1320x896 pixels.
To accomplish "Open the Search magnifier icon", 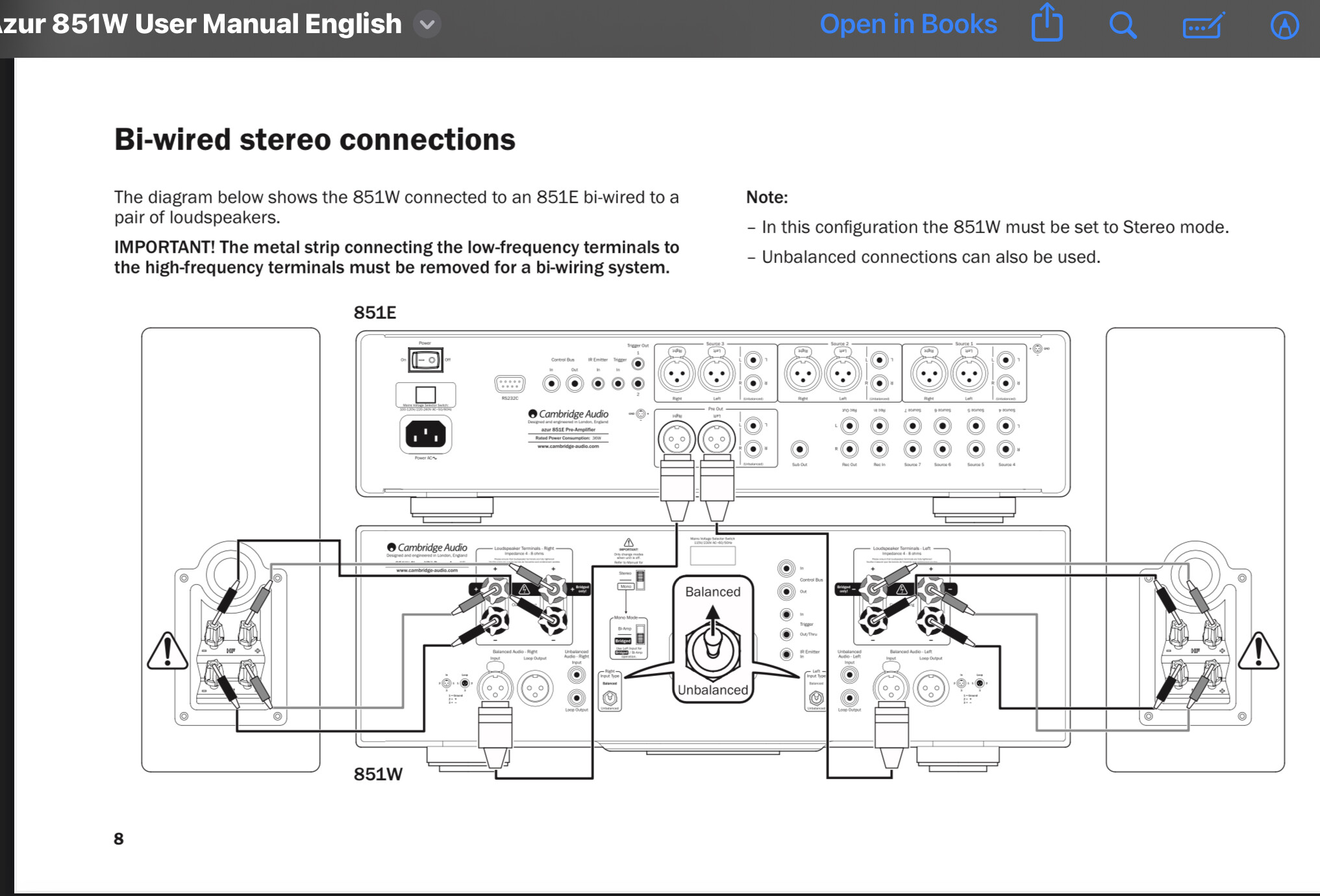I will (x=1123, y=25).
